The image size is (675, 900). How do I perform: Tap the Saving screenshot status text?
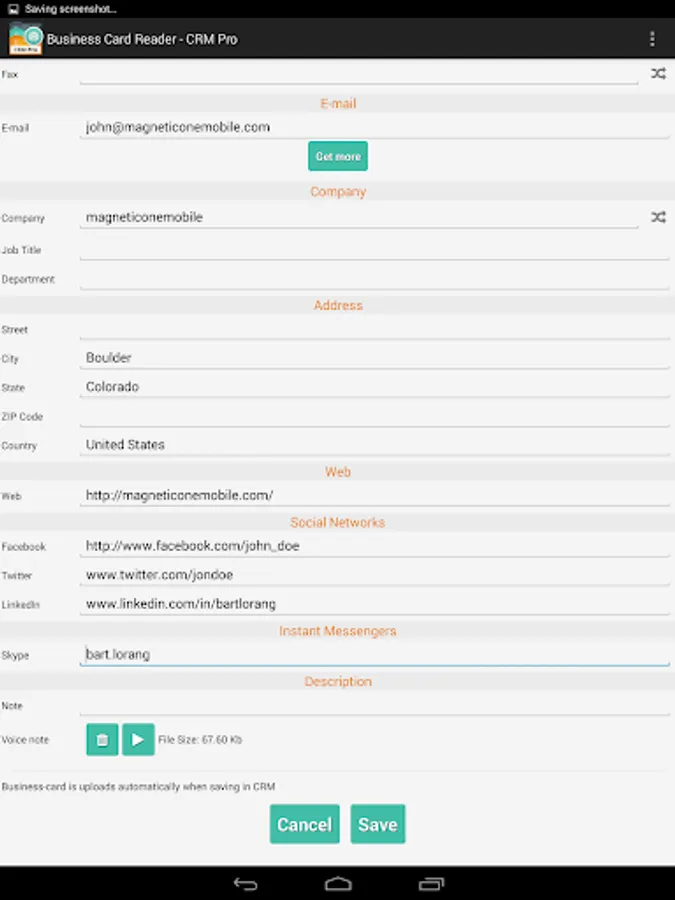[x=71, y=9]
